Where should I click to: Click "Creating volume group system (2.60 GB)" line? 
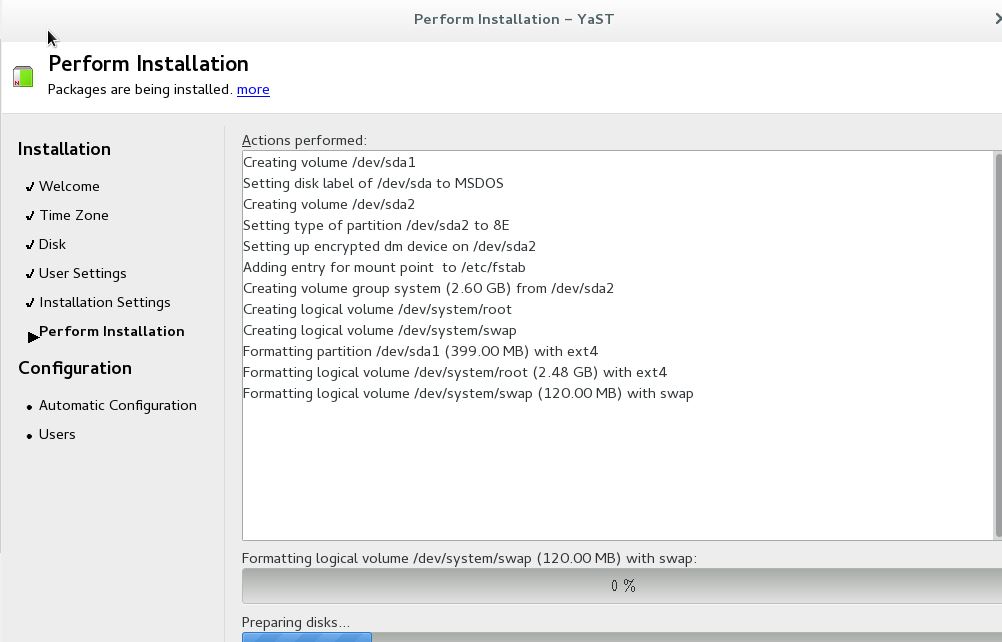coord(428,289)
